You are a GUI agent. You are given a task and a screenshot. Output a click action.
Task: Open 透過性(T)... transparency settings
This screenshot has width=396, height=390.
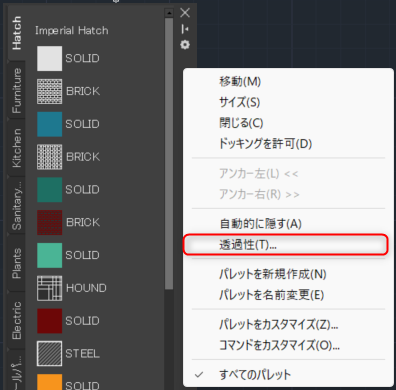[286, 245]
